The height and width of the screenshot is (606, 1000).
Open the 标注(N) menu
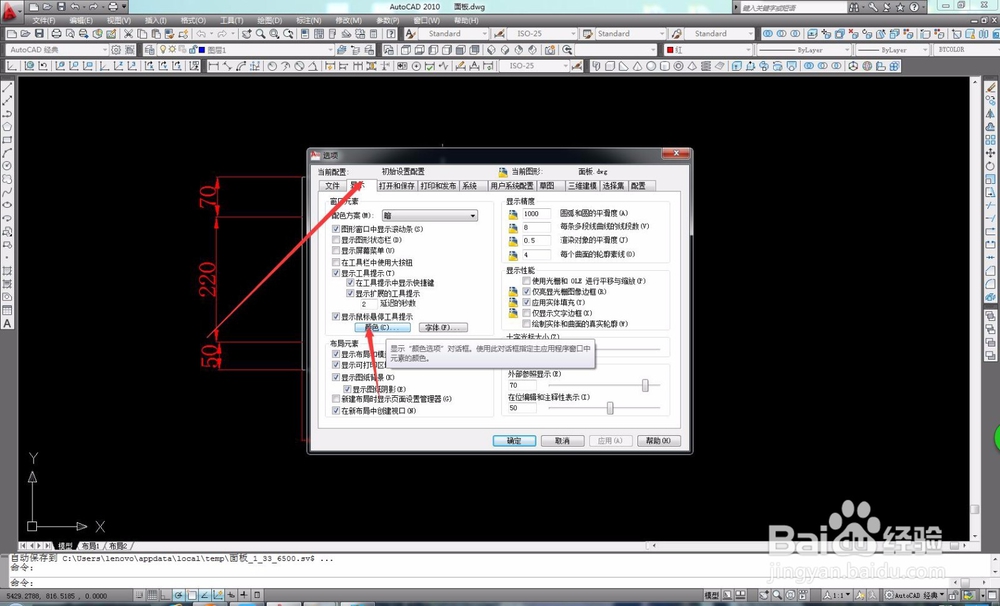pos(309,20)
